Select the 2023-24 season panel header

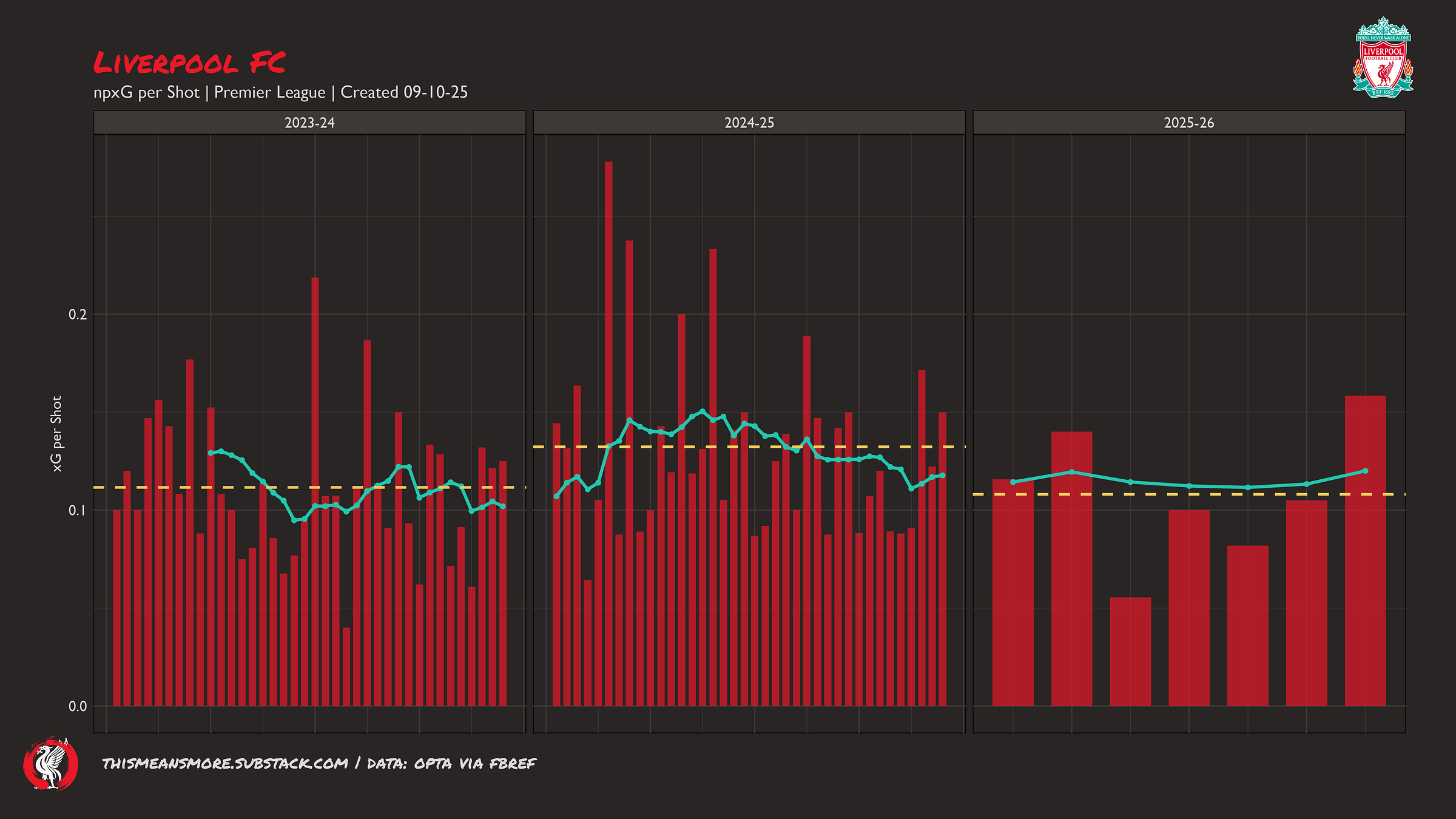coord(309,123)
